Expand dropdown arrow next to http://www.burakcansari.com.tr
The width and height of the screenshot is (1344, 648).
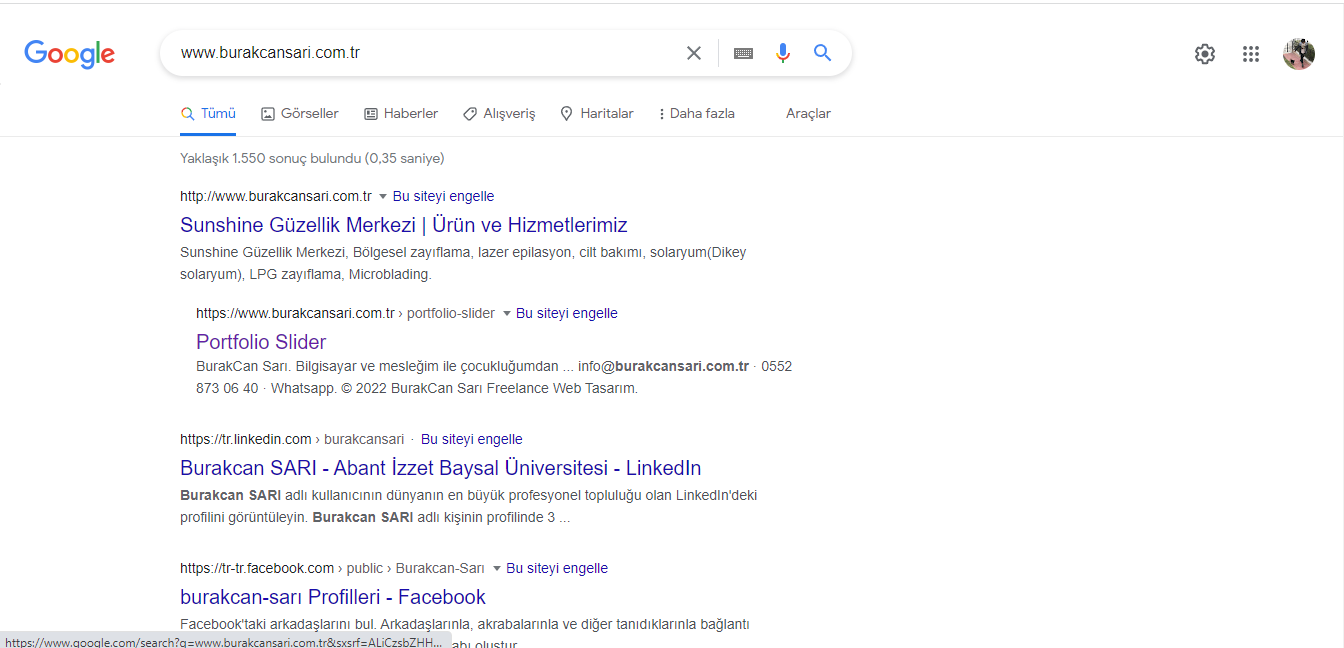[382, 197]
